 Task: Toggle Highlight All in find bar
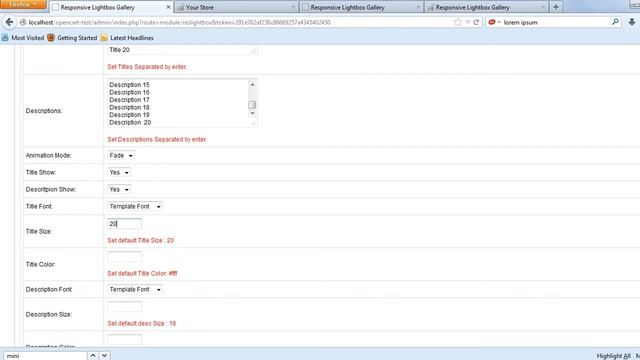coord(613,356)
